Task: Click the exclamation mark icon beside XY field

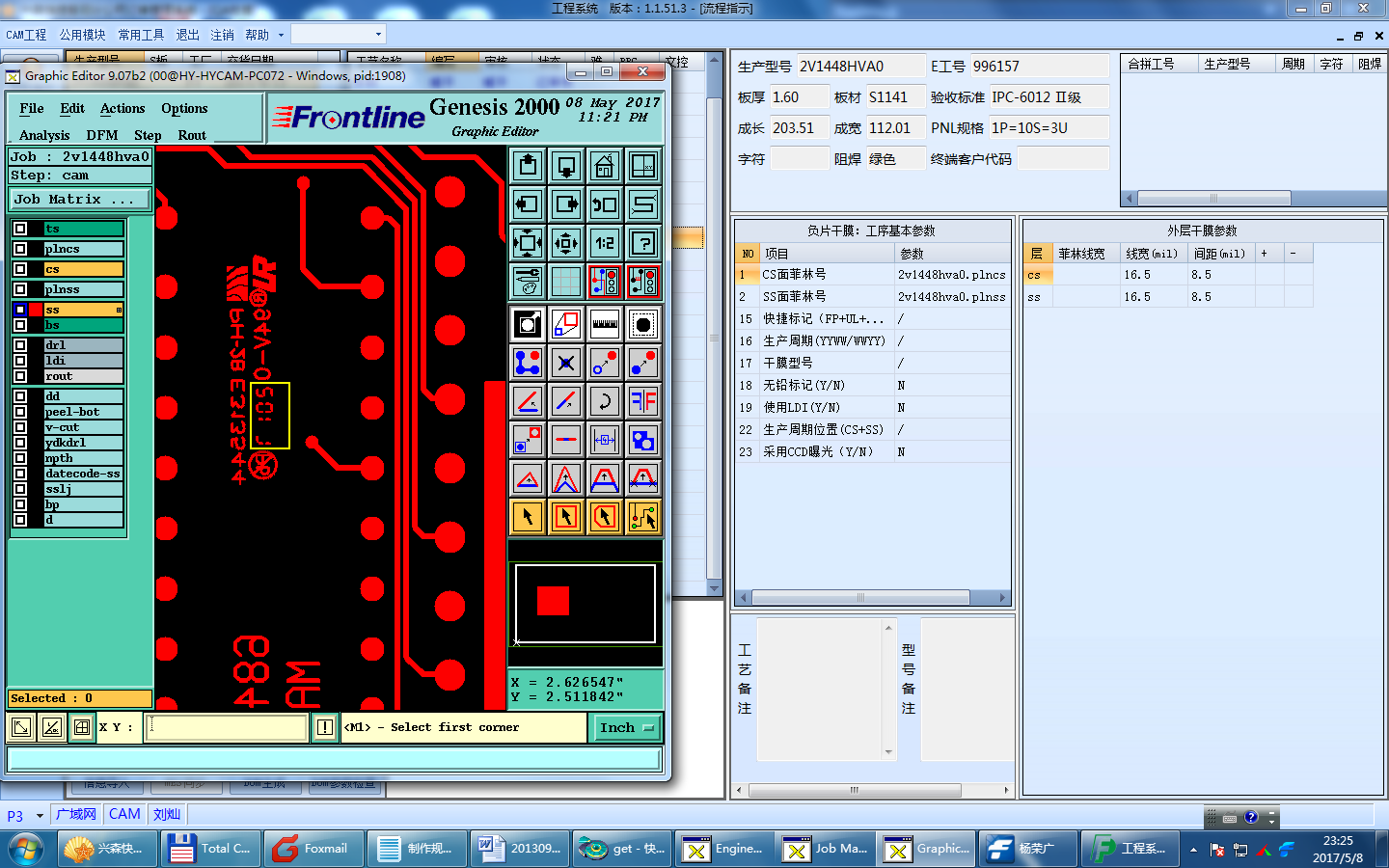Action: coord(326,727)
